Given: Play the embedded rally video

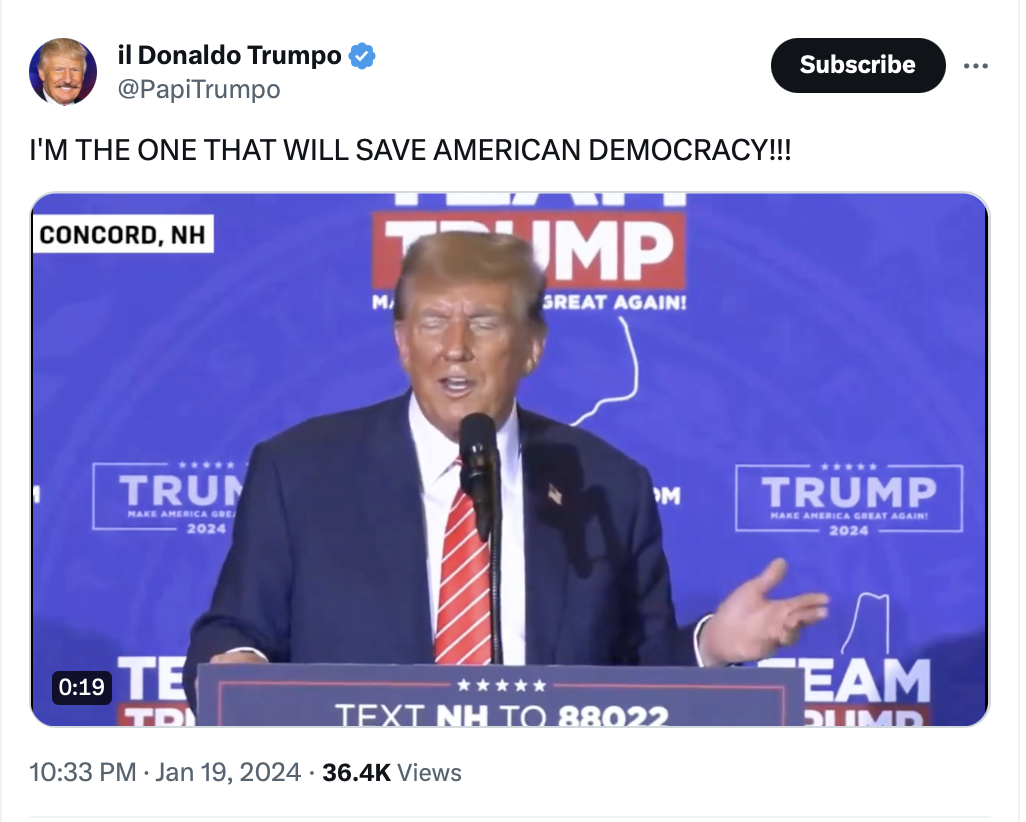Looking at the screenshot, I should coord(510,459).
